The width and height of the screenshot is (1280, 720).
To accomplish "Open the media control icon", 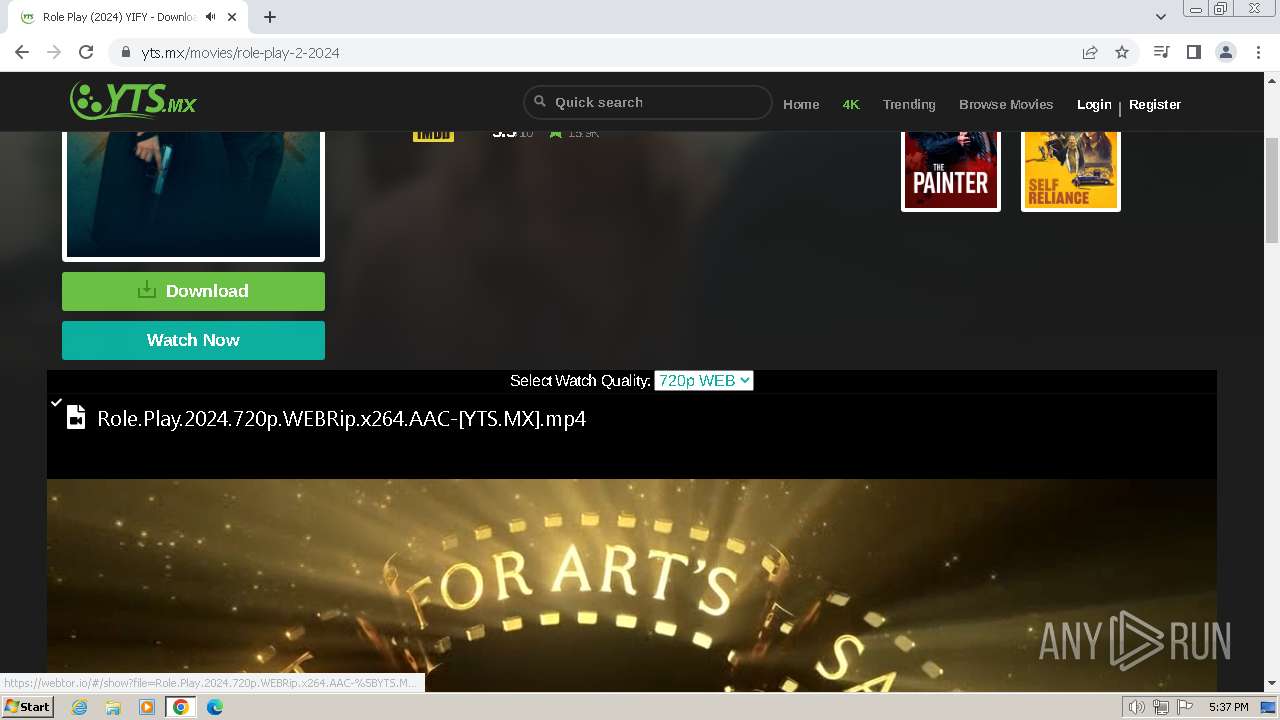I will pos(1161,52).
